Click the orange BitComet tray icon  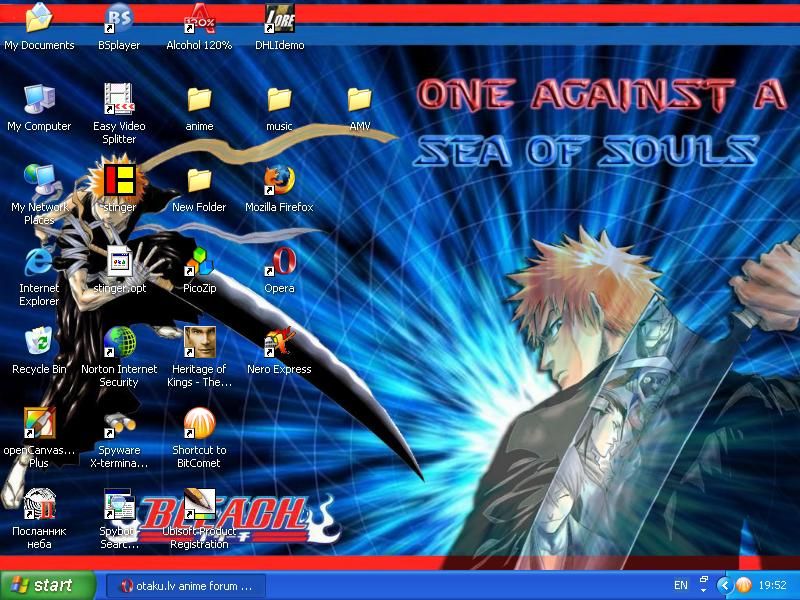click(x=743, y=585)
